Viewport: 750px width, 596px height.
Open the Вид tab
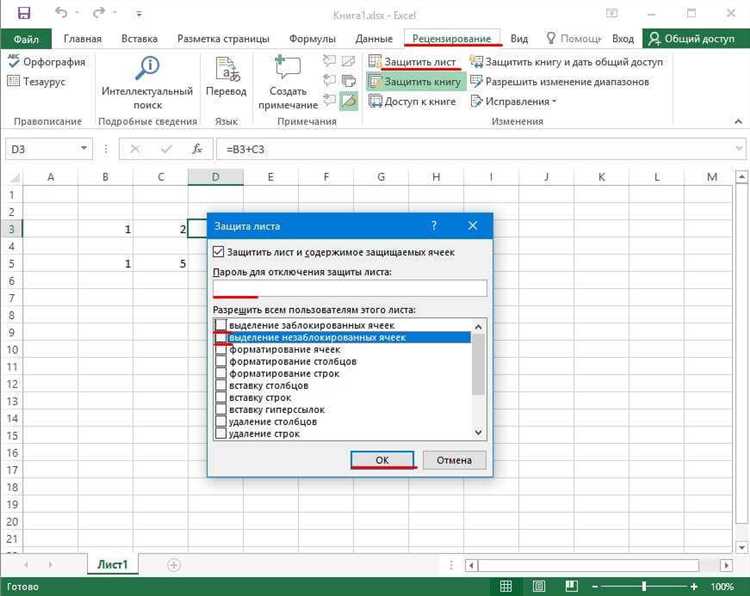click(519, 39)
